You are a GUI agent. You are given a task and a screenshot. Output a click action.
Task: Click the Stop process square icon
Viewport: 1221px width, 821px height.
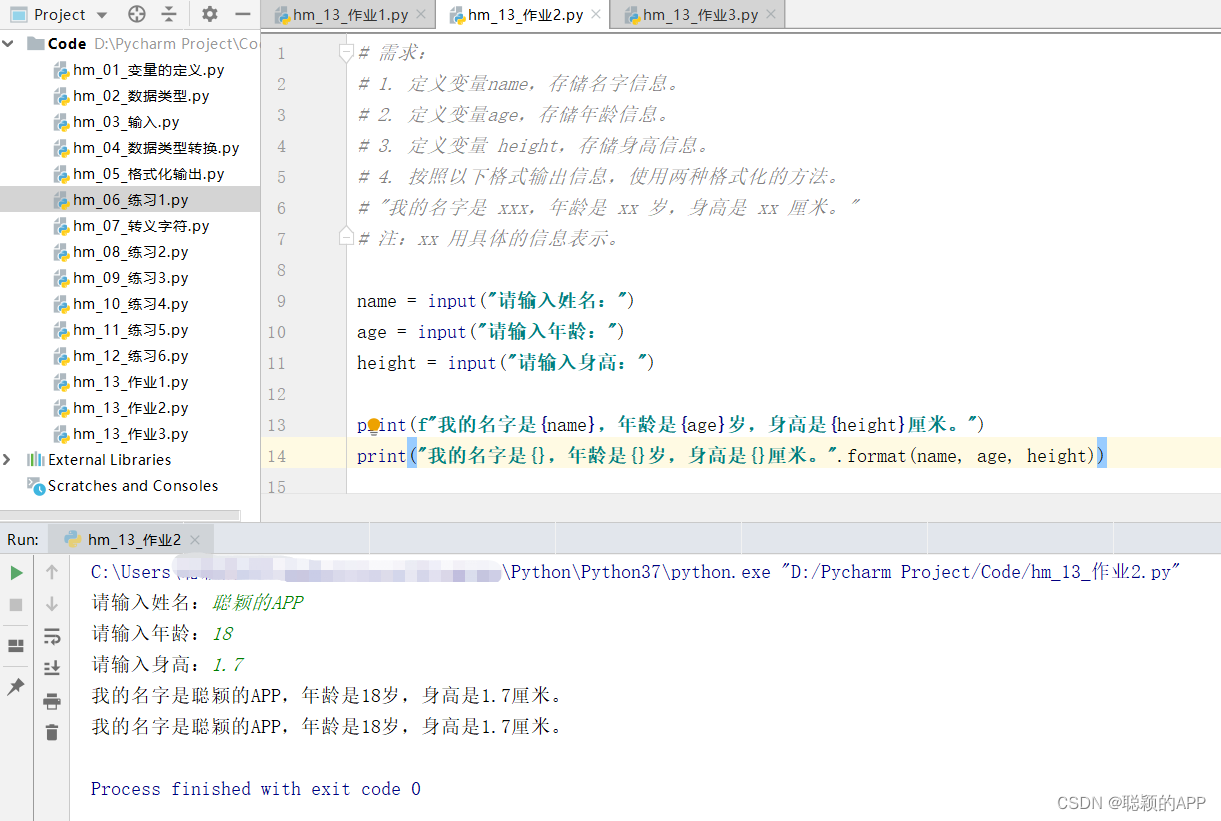(16, 605)
